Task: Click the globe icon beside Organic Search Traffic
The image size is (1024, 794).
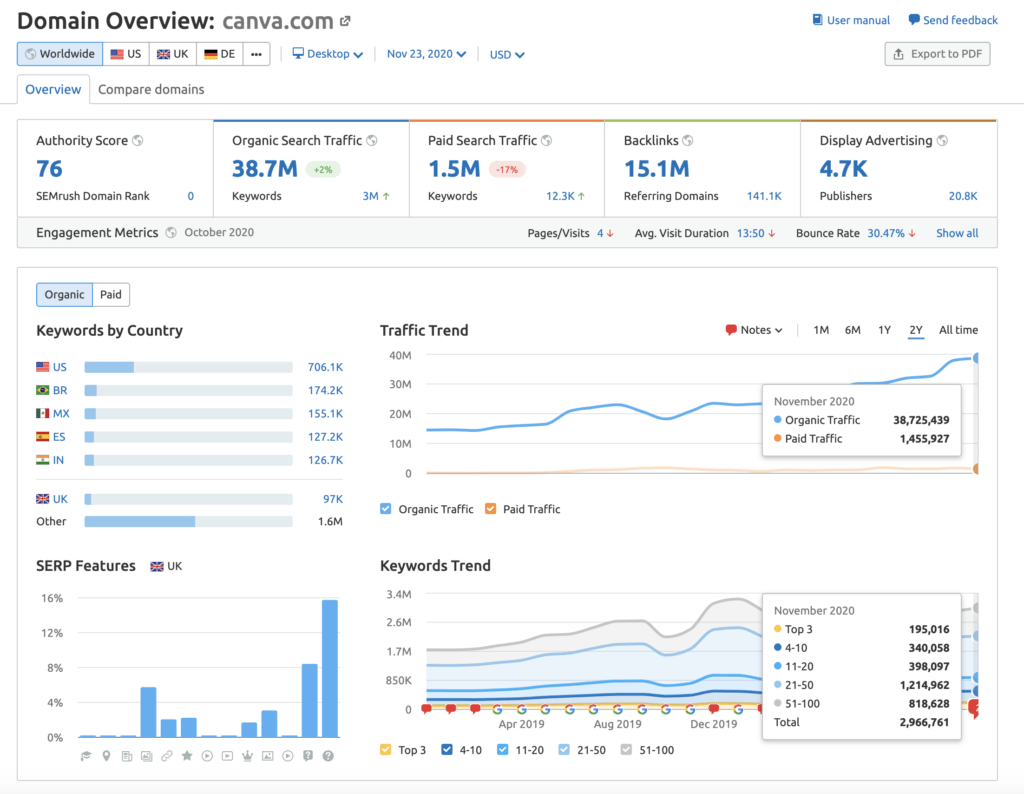Action: click(372, 140)
